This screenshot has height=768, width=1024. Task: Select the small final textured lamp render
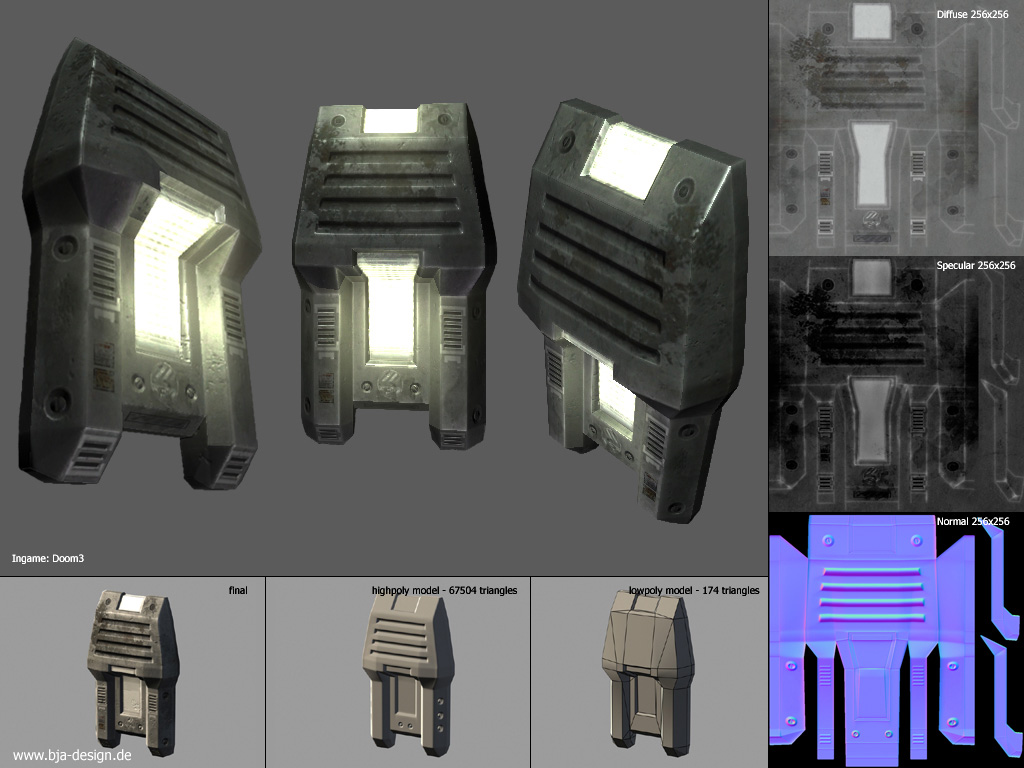(x=133, y=671)
